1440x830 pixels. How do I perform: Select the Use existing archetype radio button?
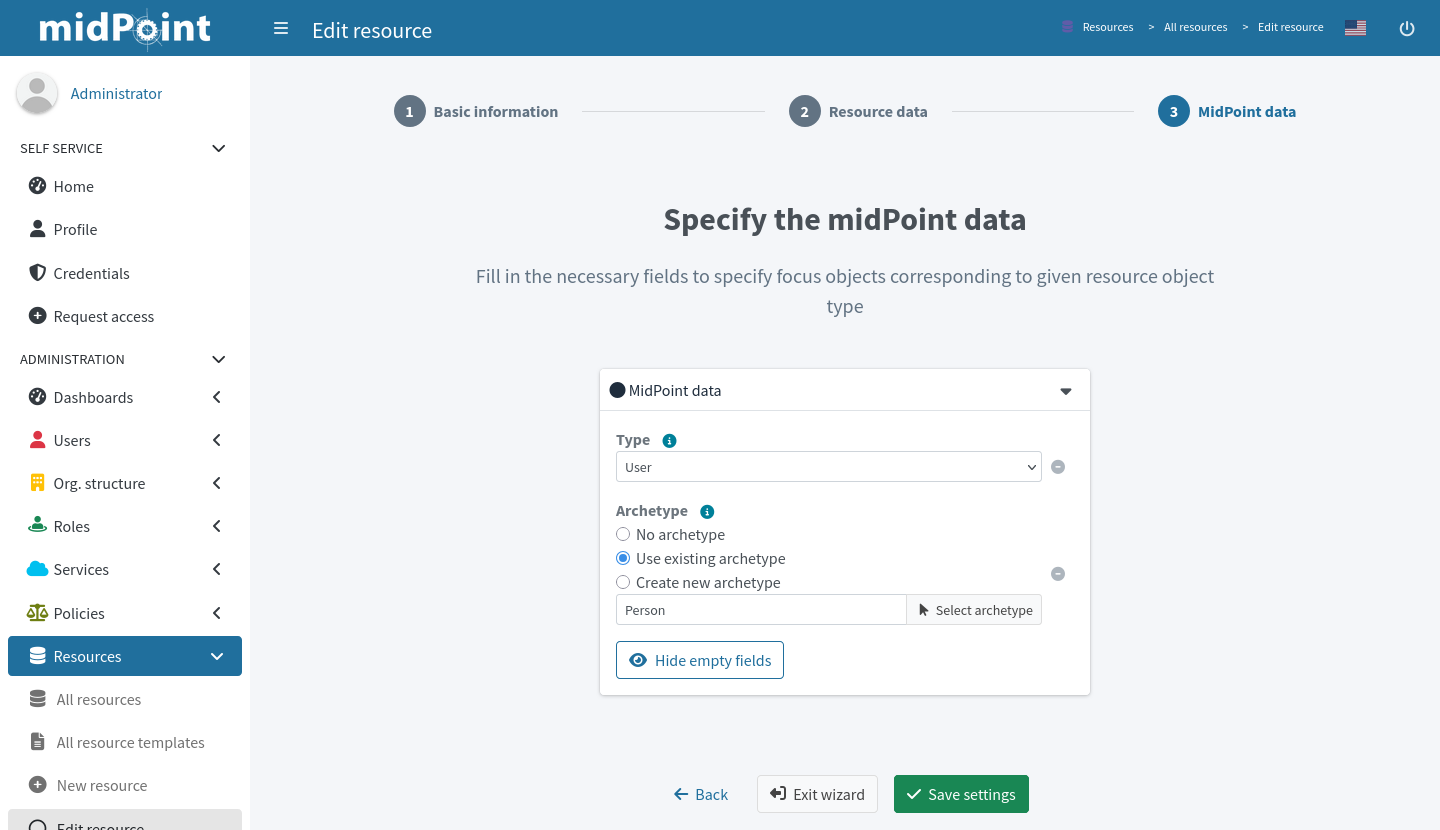[x=623, y=558]
